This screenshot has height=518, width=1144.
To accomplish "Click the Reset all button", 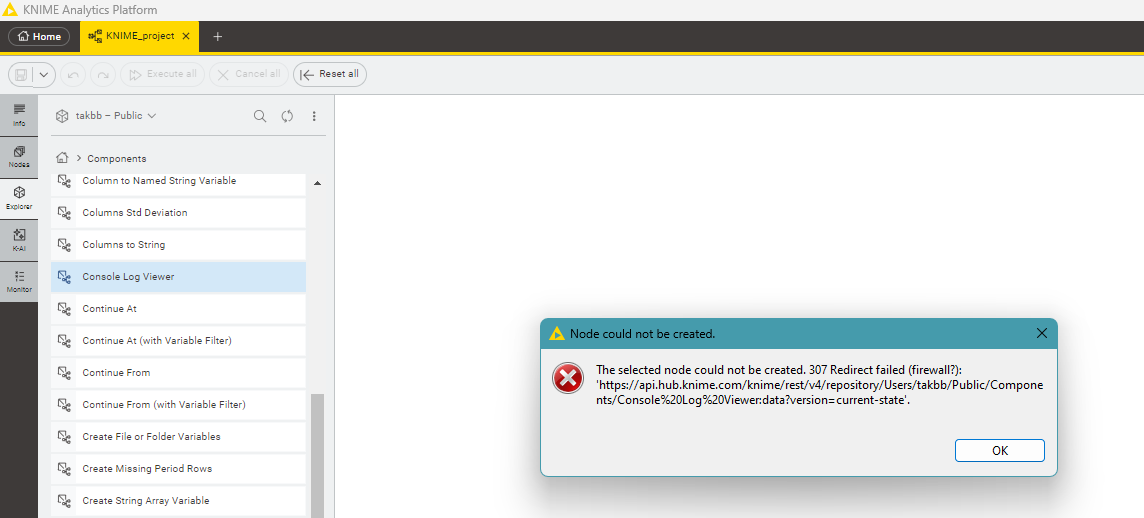I will (330, 74).
